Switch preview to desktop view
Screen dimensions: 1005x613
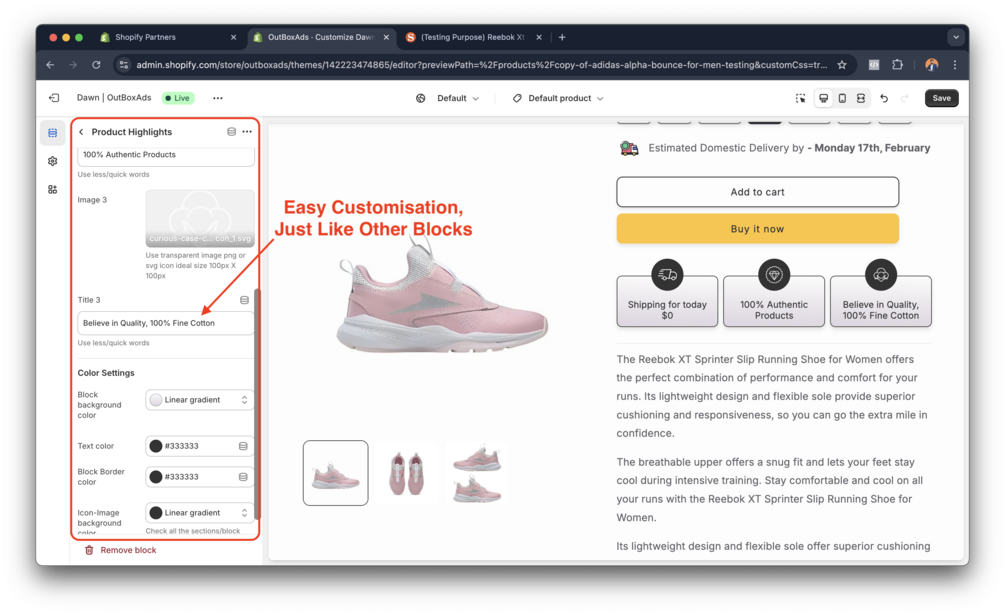click(824, 98)
